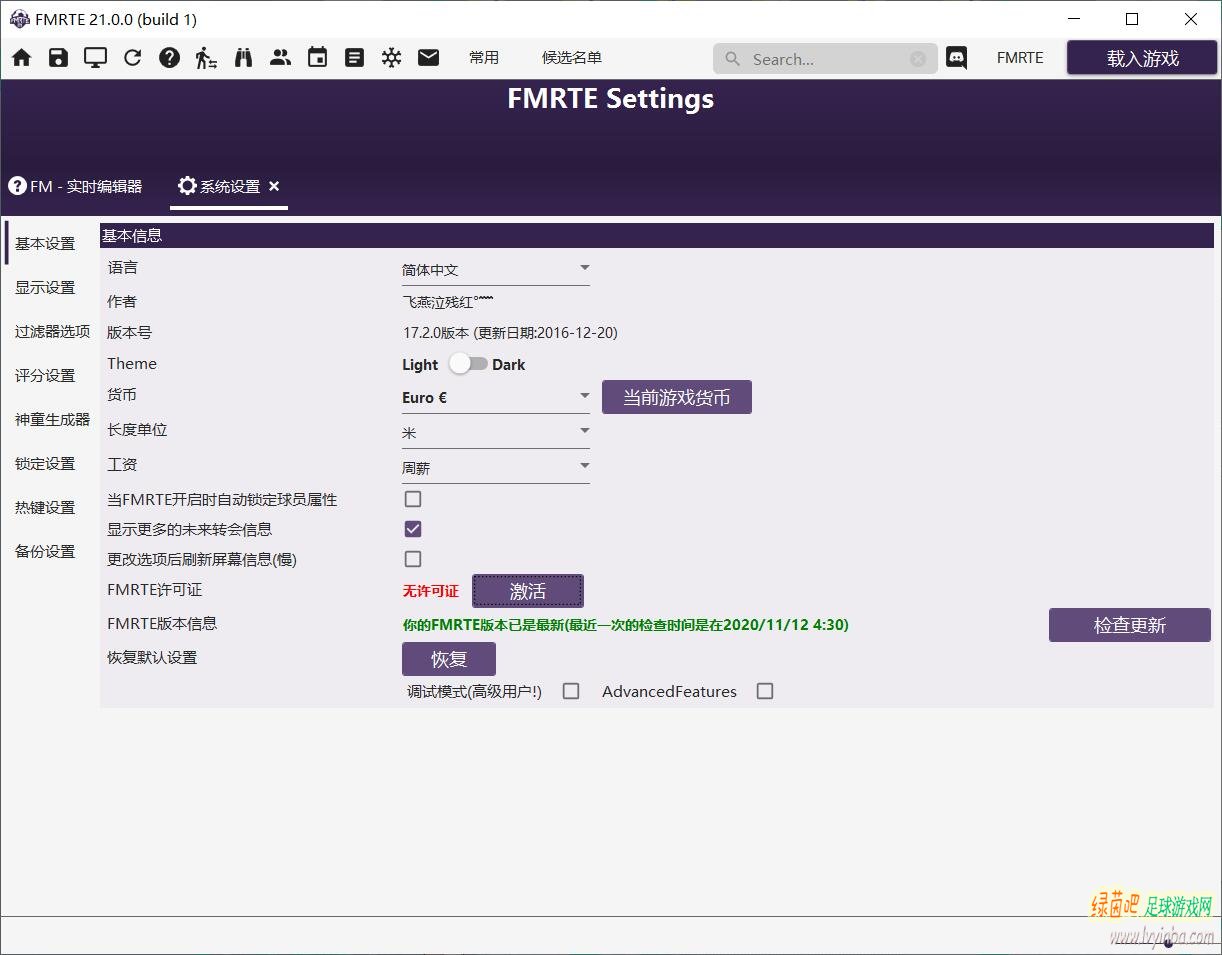1222x955 pixels.
Task: Open 过滤器选项 in the sidebar
Action: [x=52, y=331]
